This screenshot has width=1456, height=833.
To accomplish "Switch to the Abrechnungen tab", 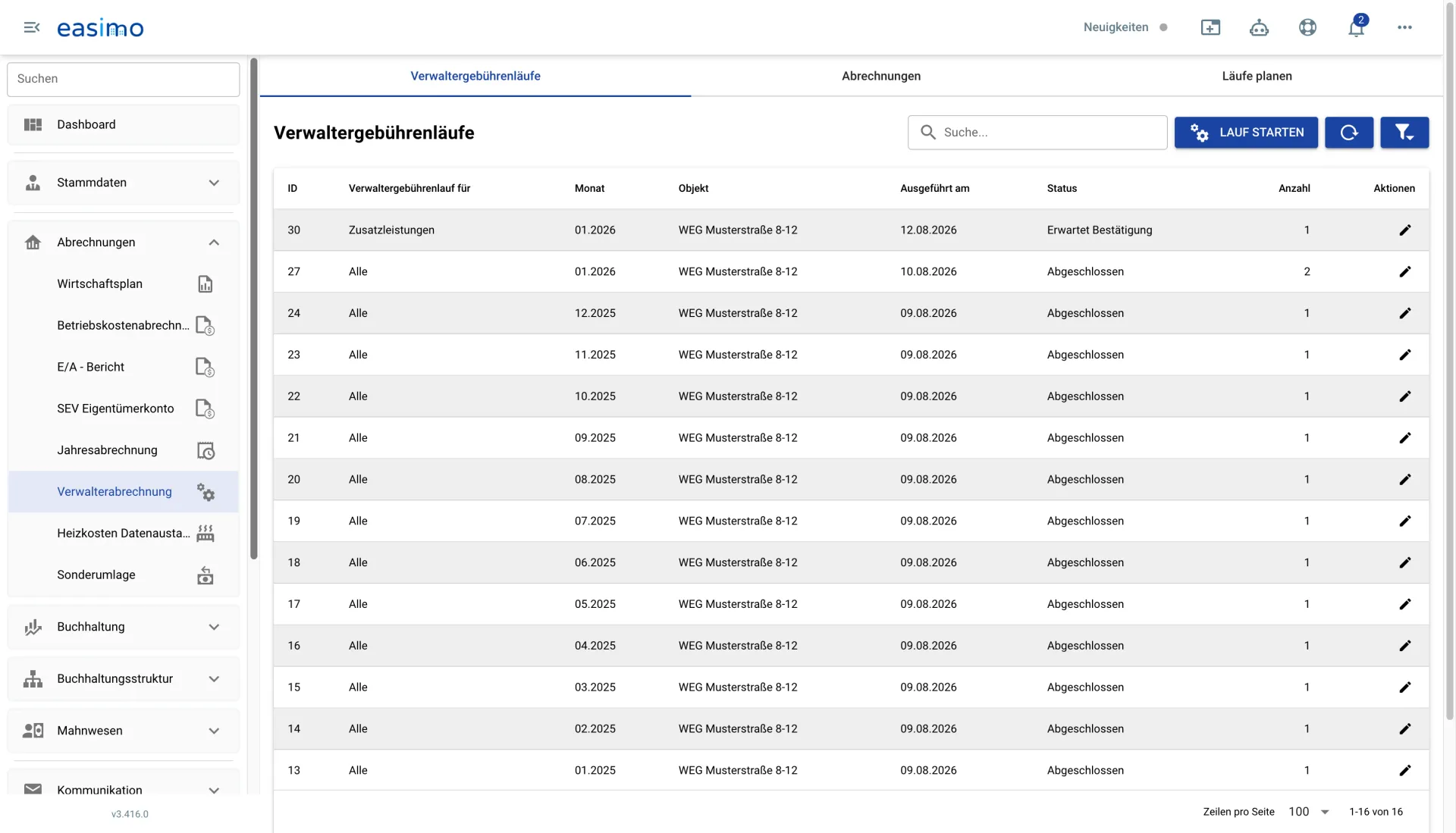I will point(881,76).
